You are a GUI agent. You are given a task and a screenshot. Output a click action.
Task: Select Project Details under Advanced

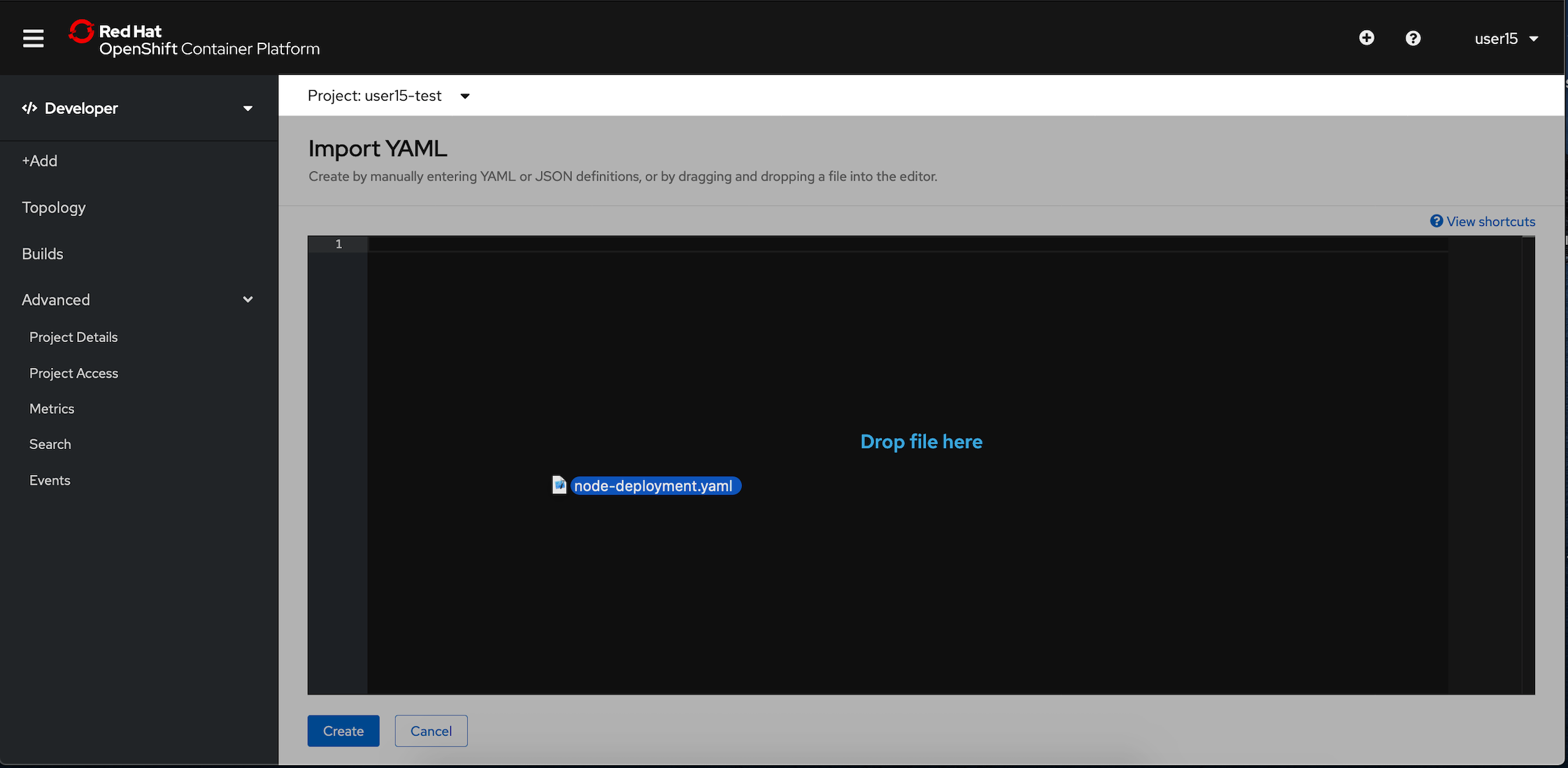click(x=73, y=337)
